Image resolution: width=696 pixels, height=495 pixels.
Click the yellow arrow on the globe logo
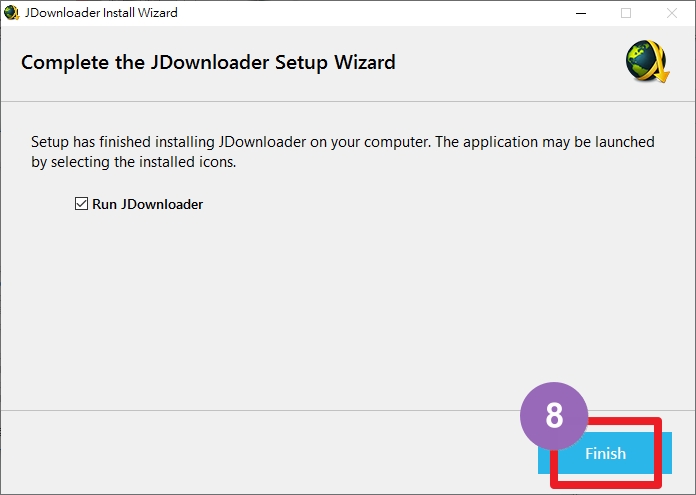click(659, 64)
